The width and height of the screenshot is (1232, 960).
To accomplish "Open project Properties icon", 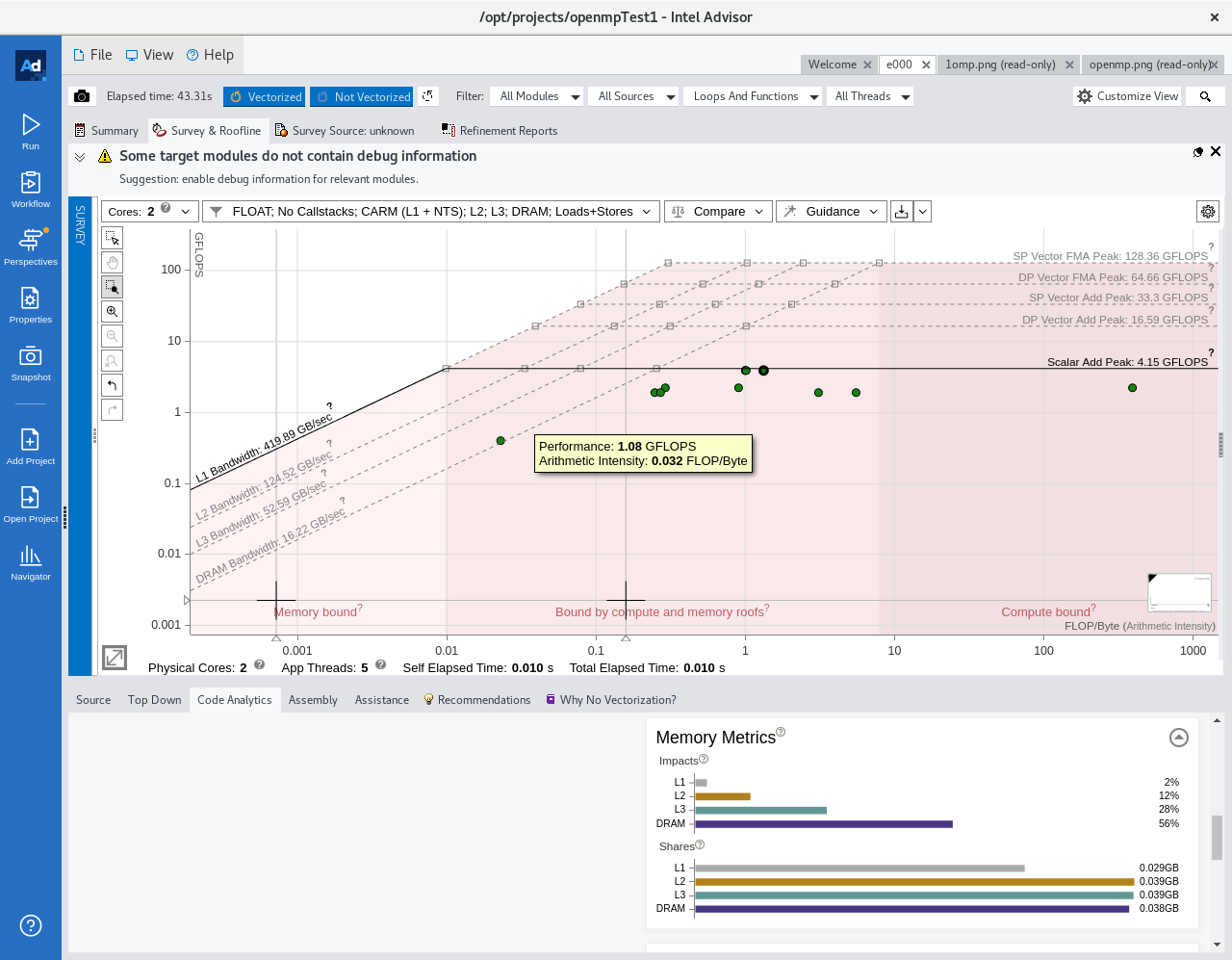I will pos(31,304).
